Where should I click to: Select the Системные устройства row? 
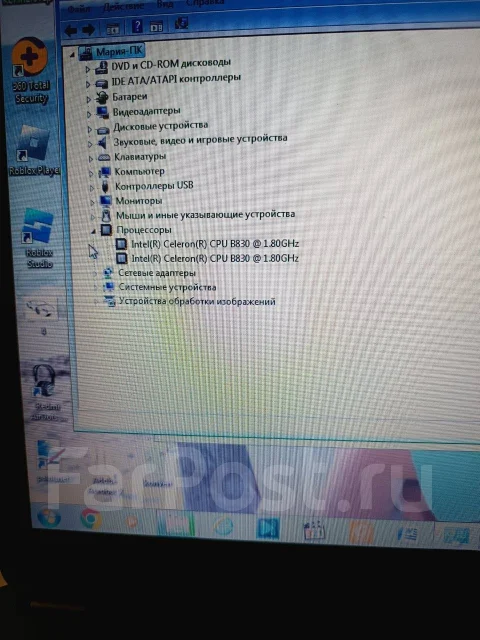click(167, 287)
